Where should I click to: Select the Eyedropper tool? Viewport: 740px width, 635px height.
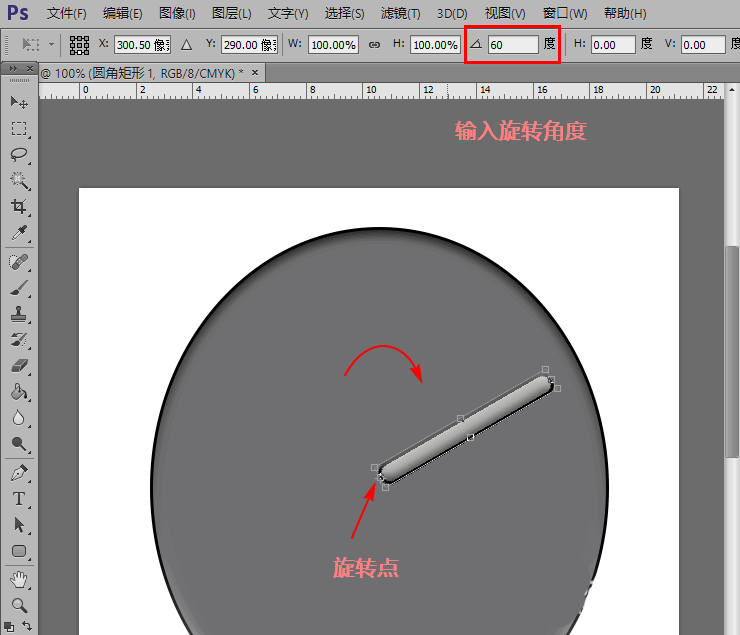(x=19, y=233)
